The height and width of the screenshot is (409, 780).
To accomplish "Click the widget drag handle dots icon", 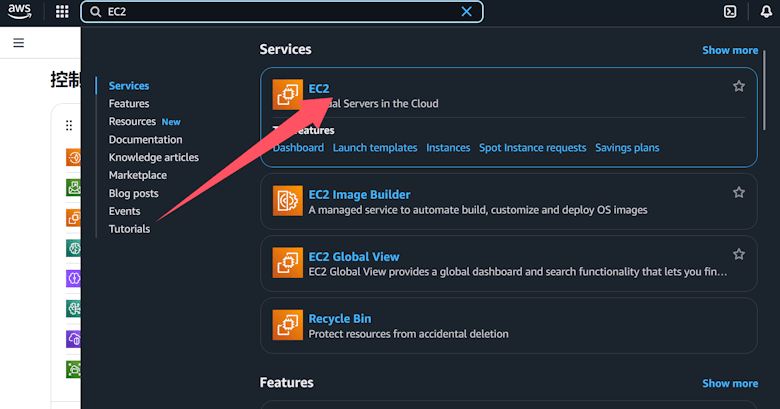I will tap(69, 125).
